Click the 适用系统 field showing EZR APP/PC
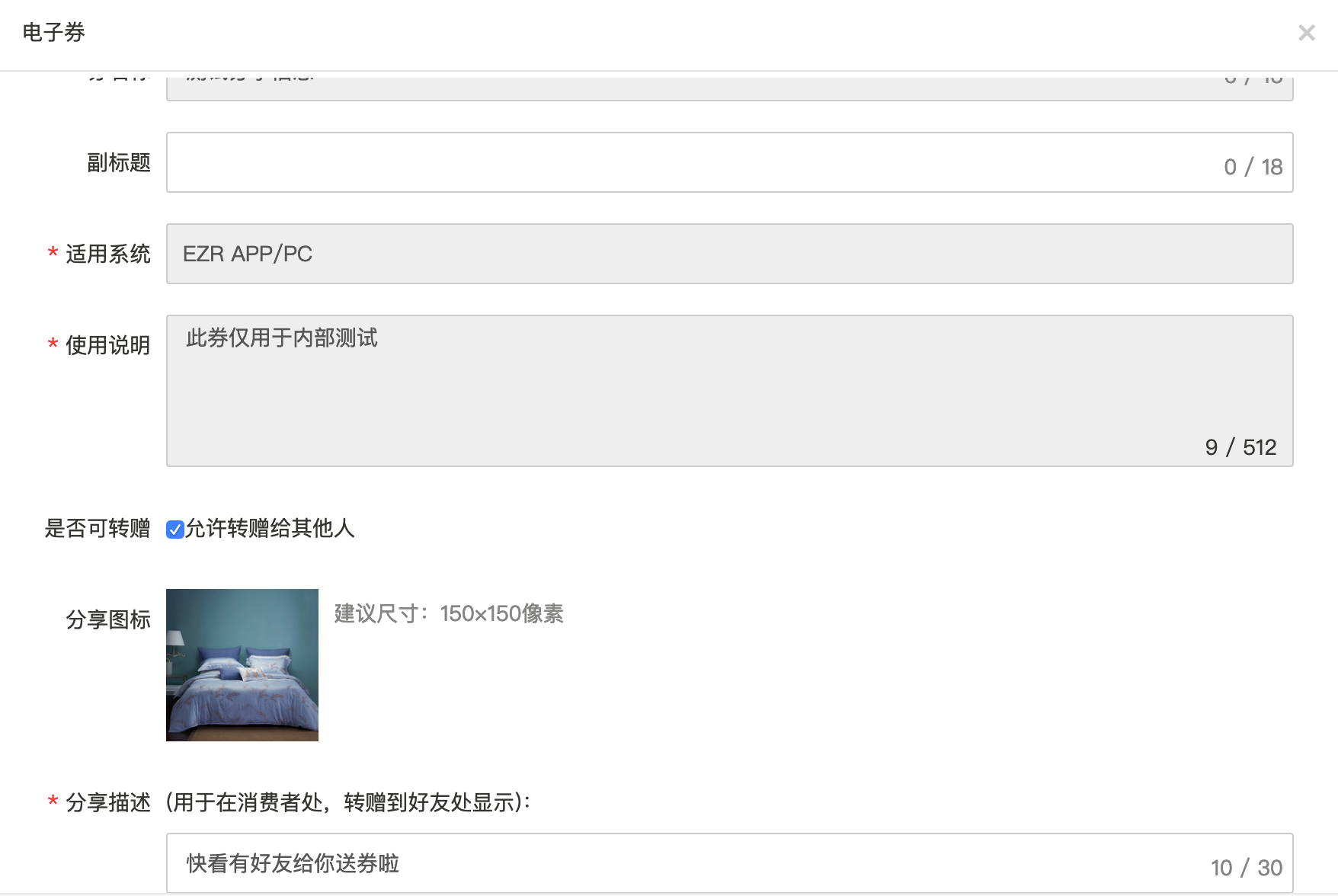This screenshot has width=1338, height=896. [x=729, y=254]
